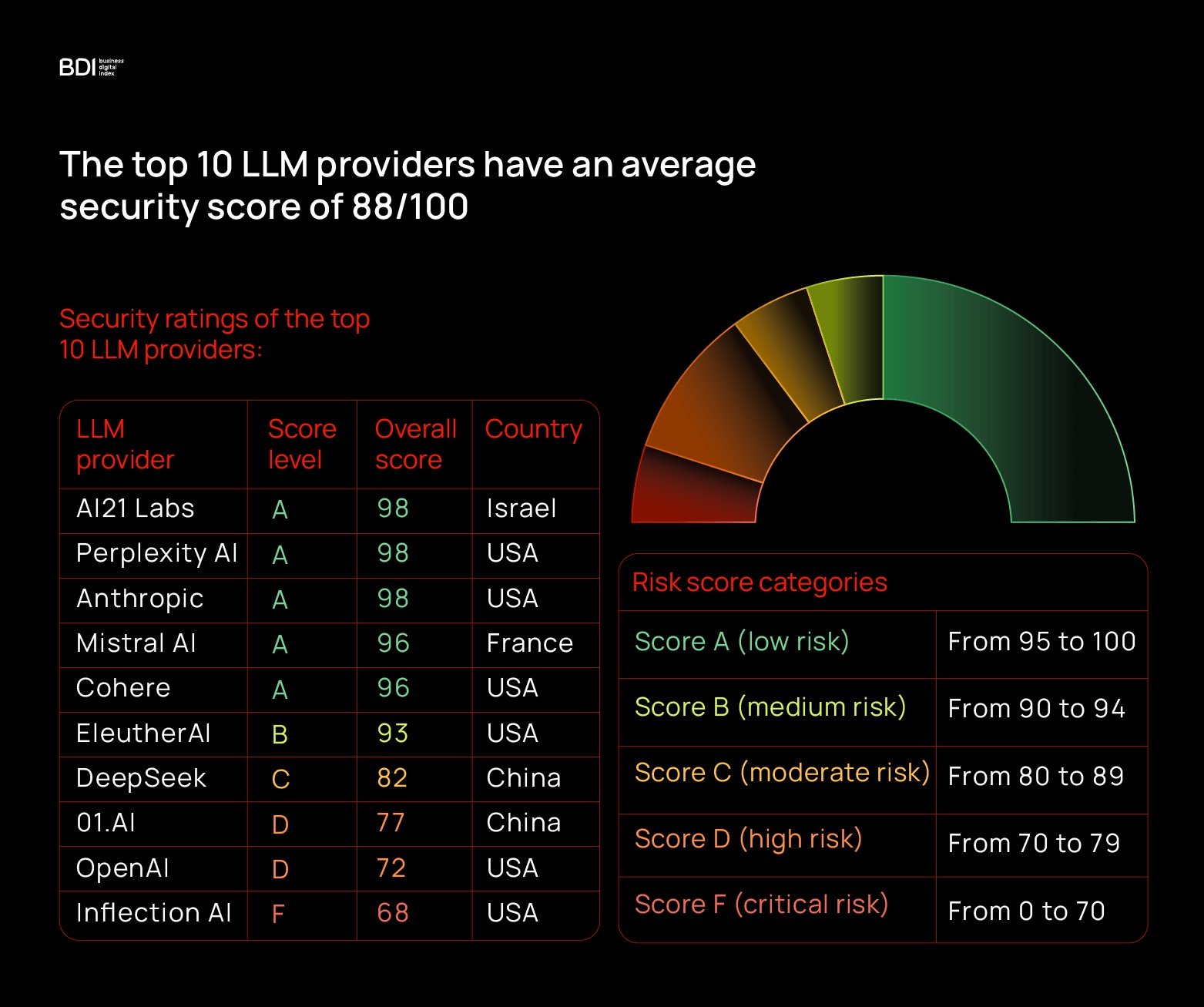The image size is (1204, 1007).
Task: Select the 'Israel' country cell
Action: tap(521, 509)
